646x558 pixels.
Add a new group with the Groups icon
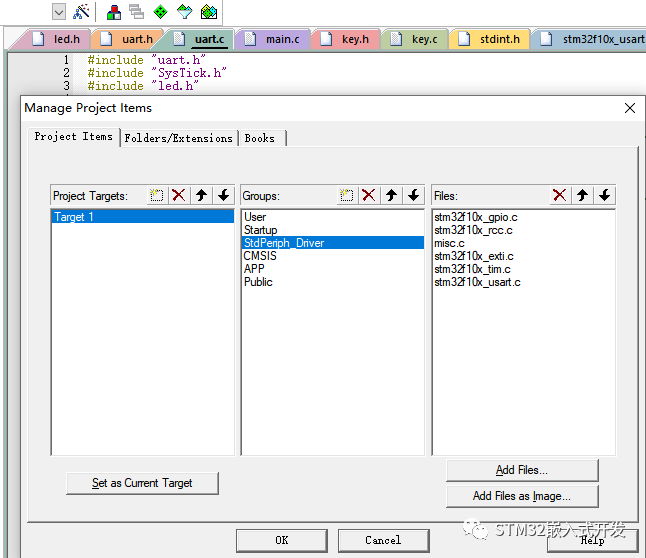[x=346, y=196]
